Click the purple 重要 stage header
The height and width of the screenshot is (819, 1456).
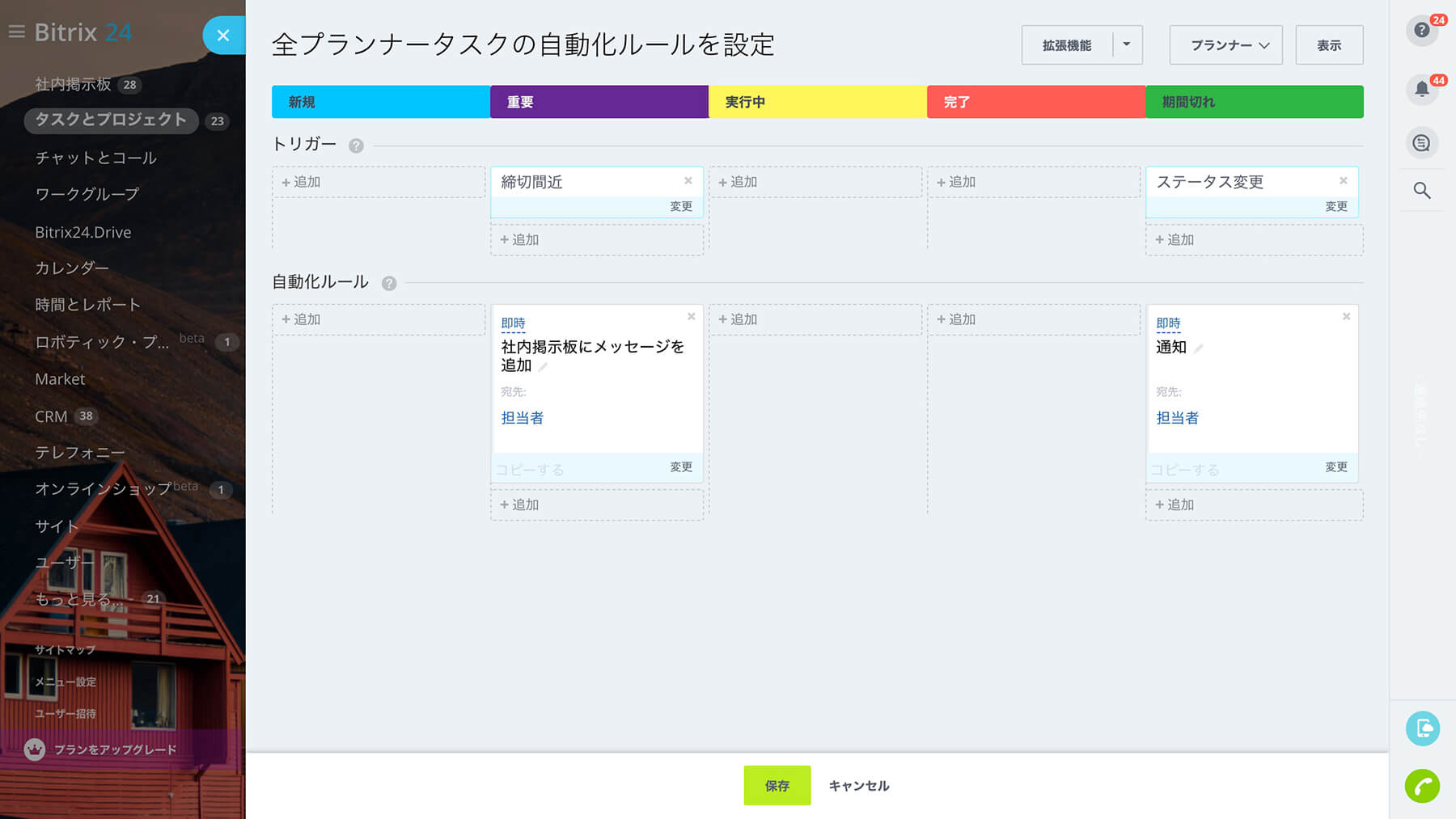599,102
